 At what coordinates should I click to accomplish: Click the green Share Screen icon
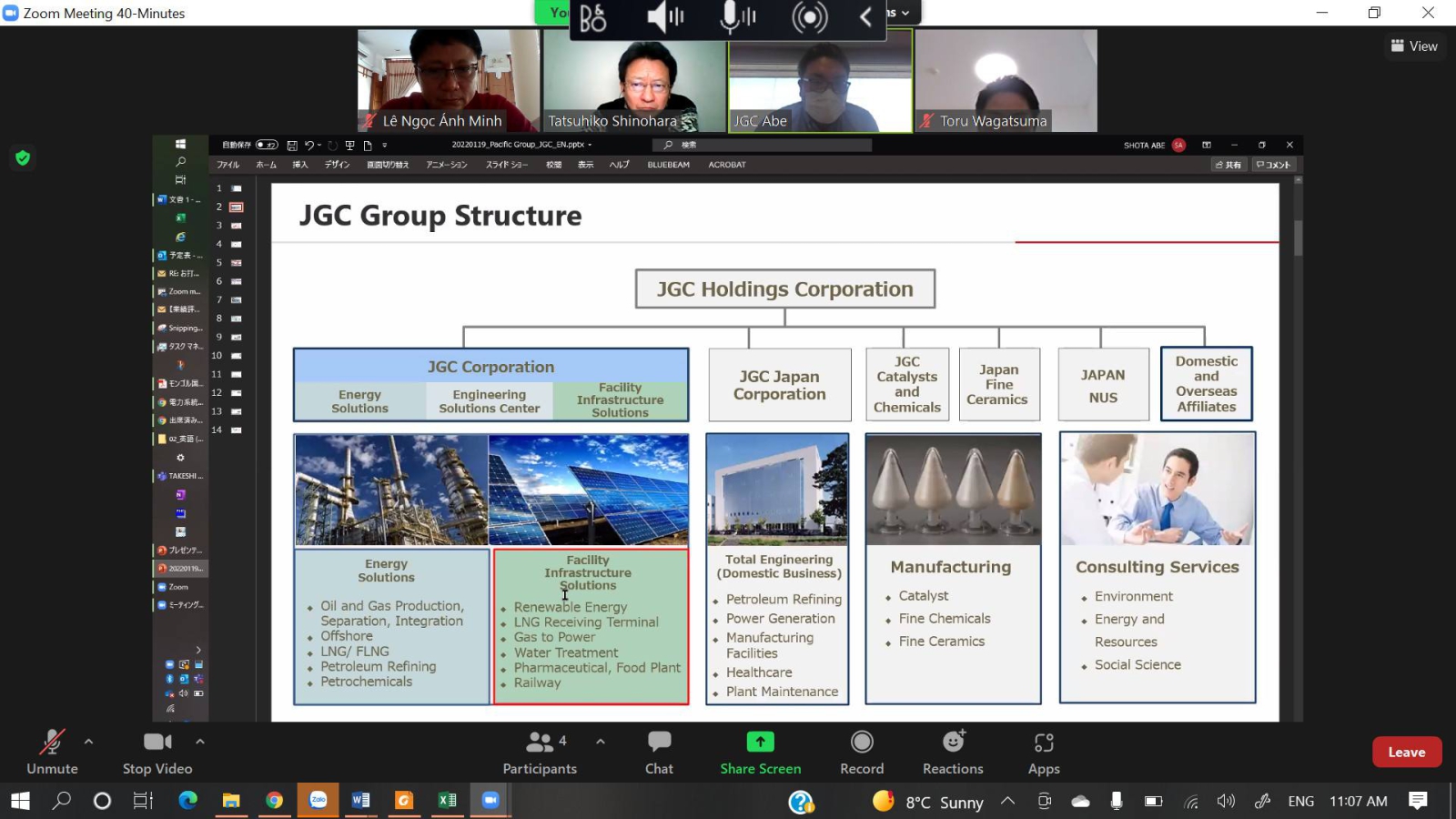(760, 743)
